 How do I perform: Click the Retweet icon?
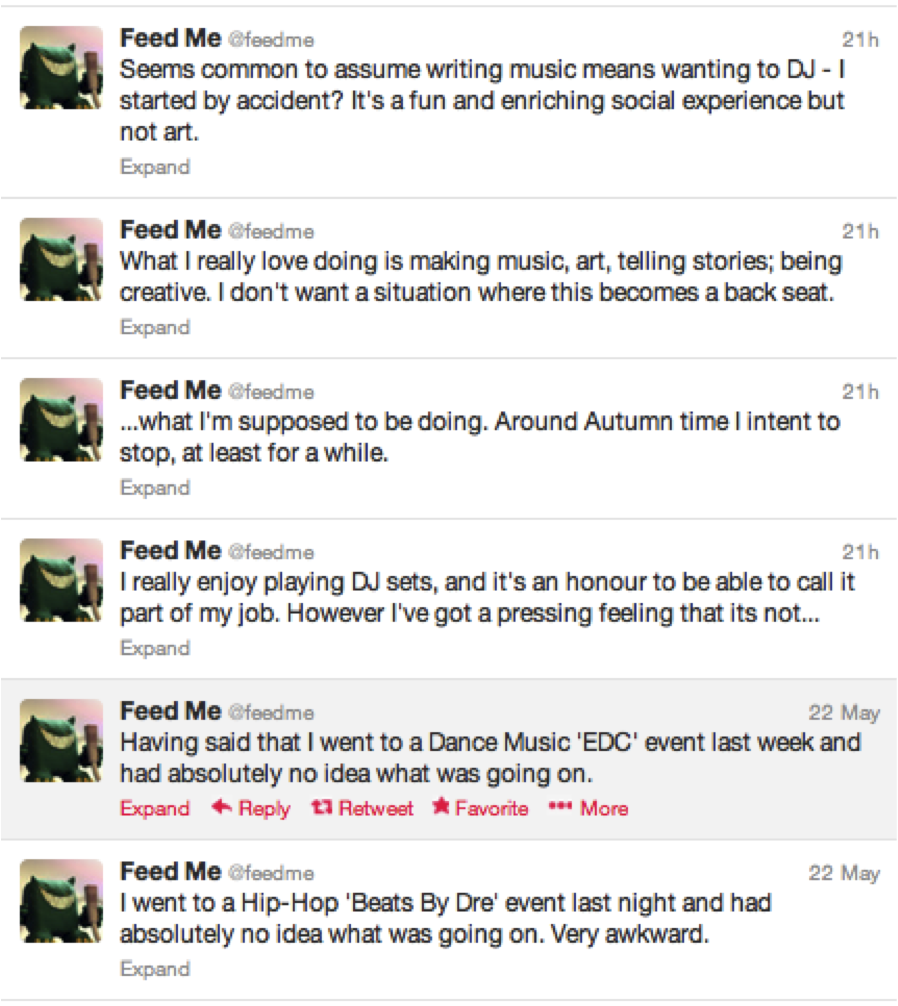point(322,808)
